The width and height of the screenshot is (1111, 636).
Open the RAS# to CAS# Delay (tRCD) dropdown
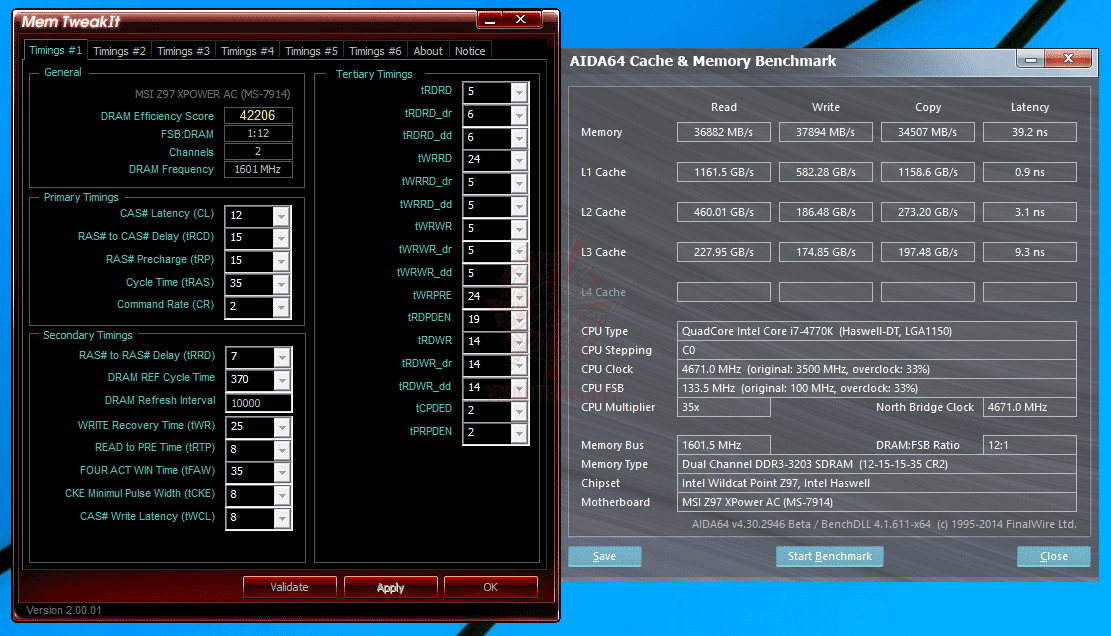(x=281, y=238)
